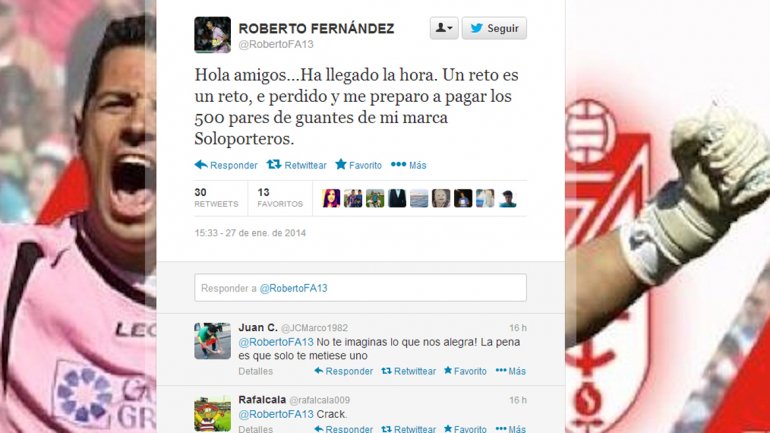Viewport: 770px width, 433px height.
Task: Focus the Responder a @RobertoFA13 reply box
Action: (360, 288)
